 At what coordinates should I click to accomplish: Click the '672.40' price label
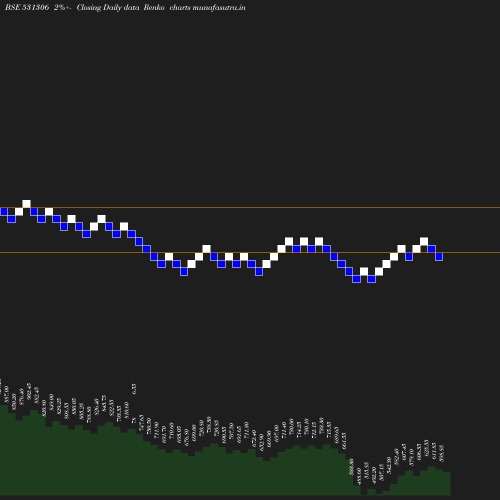254,438
